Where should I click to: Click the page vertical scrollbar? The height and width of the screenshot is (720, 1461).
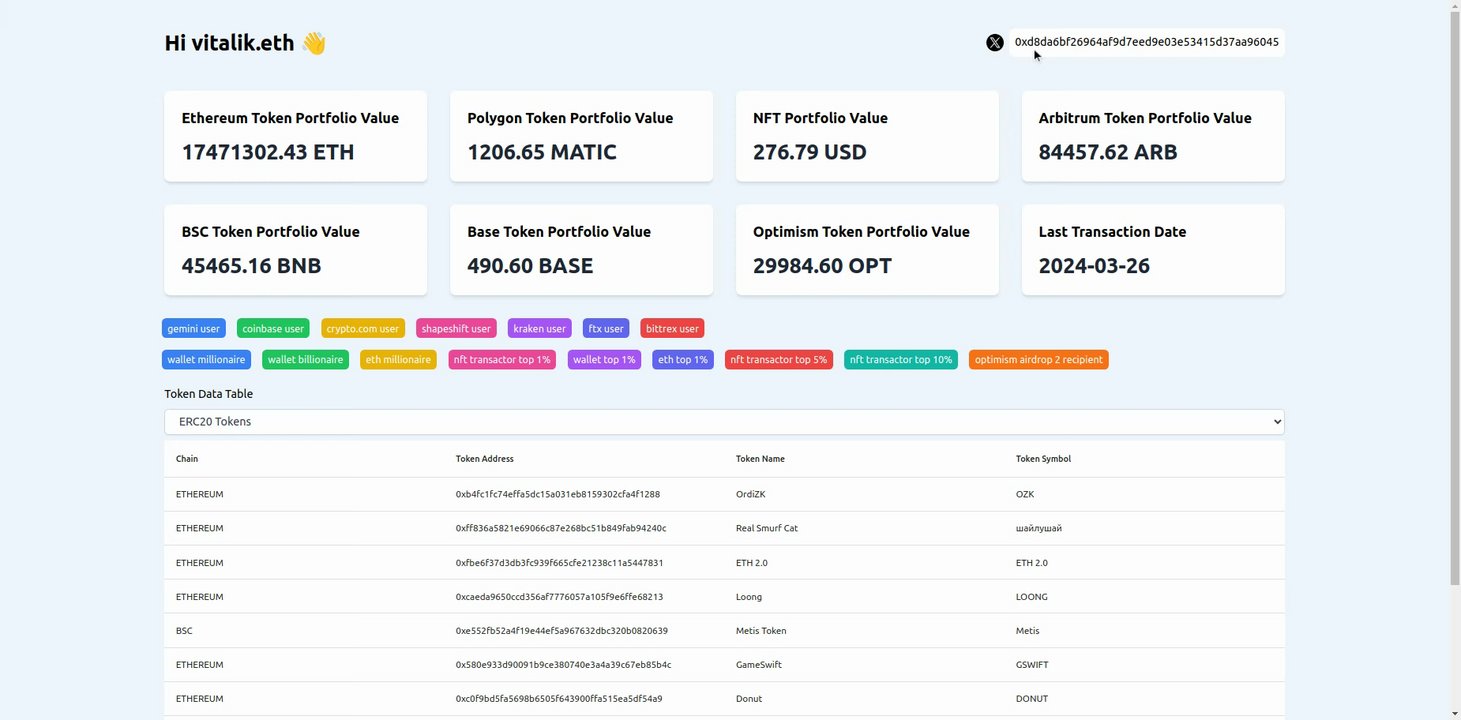[x=1455, y=300]
